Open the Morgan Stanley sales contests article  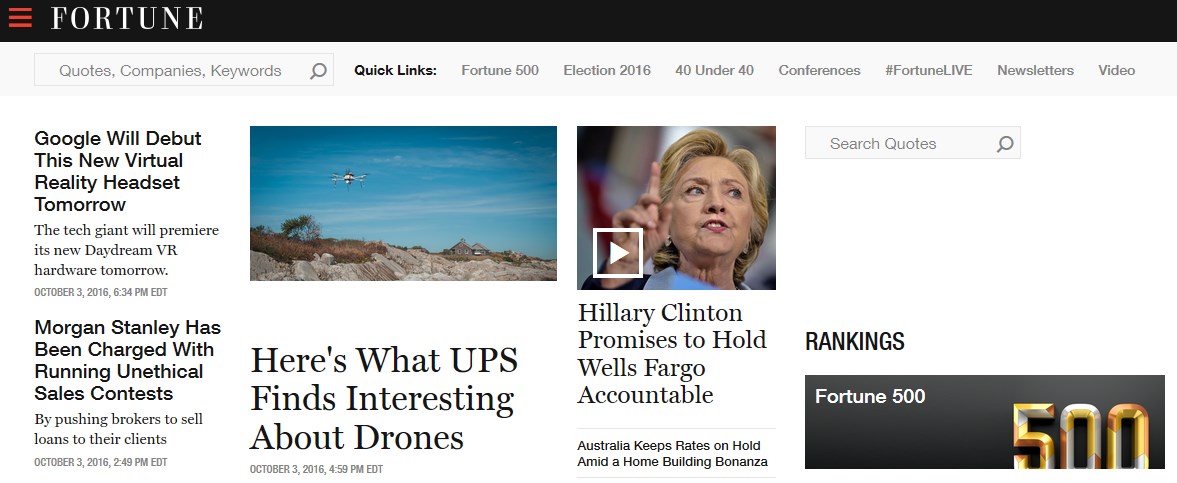(128, 361)
